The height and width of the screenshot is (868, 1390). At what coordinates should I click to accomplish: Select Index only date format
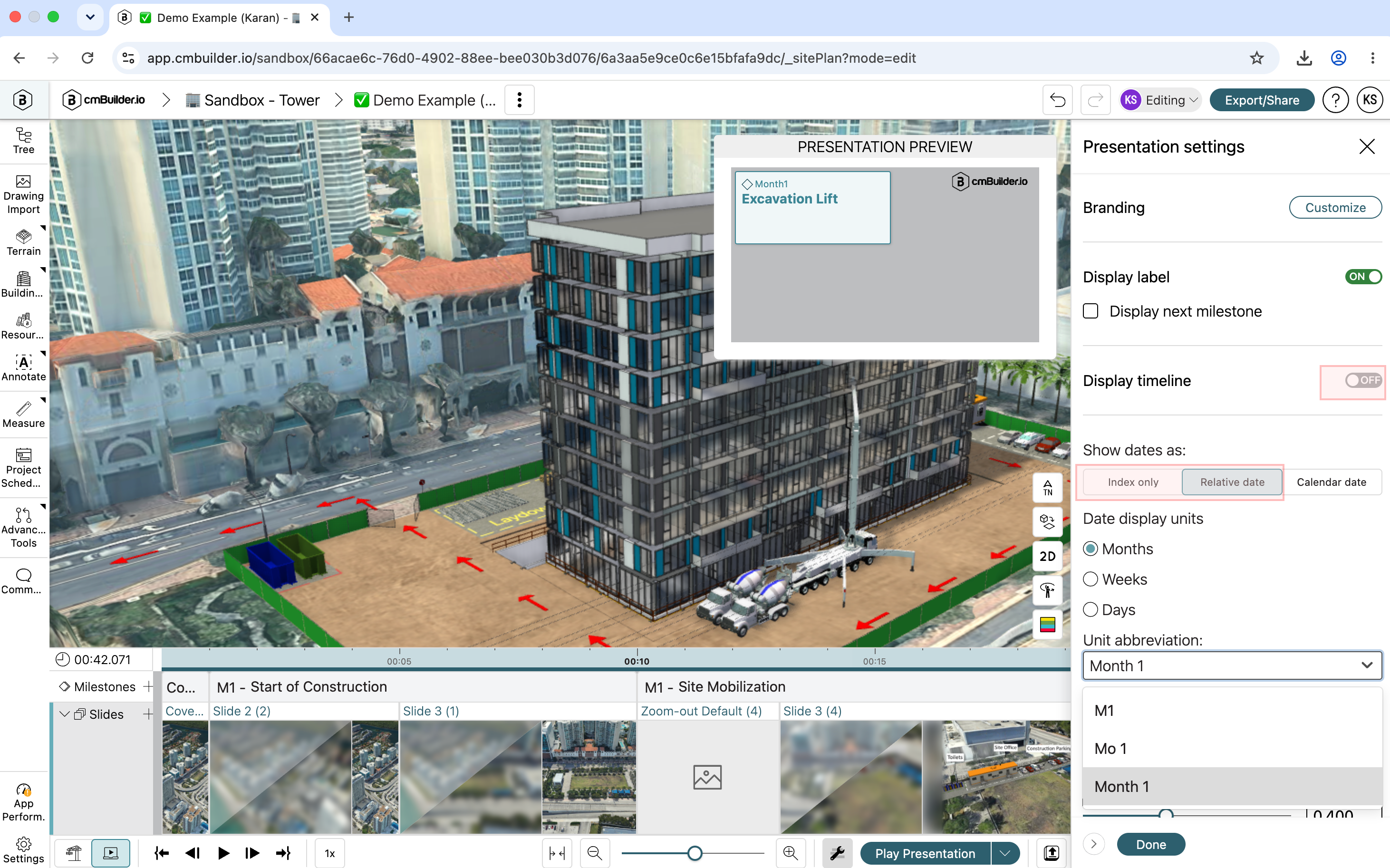tap(1133, 482)
